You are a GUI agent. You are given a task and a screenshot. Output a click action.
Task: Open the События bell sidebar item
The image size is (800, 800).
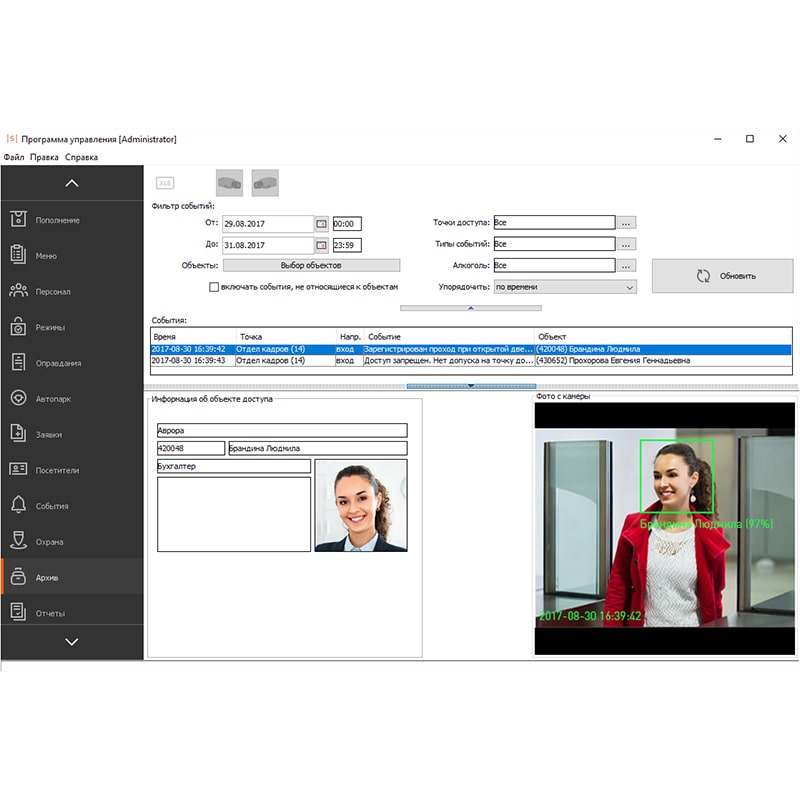pyautogui.click(x=52, y=506)
